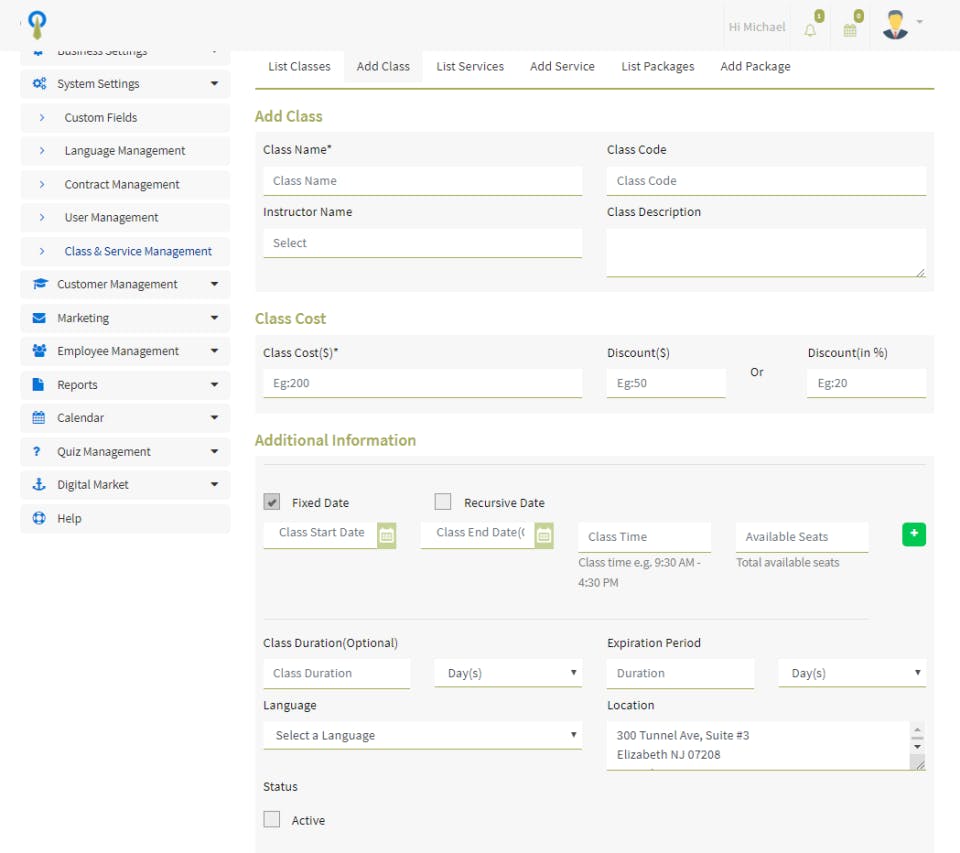Open the Add Package tab

[x=755, y=66]
